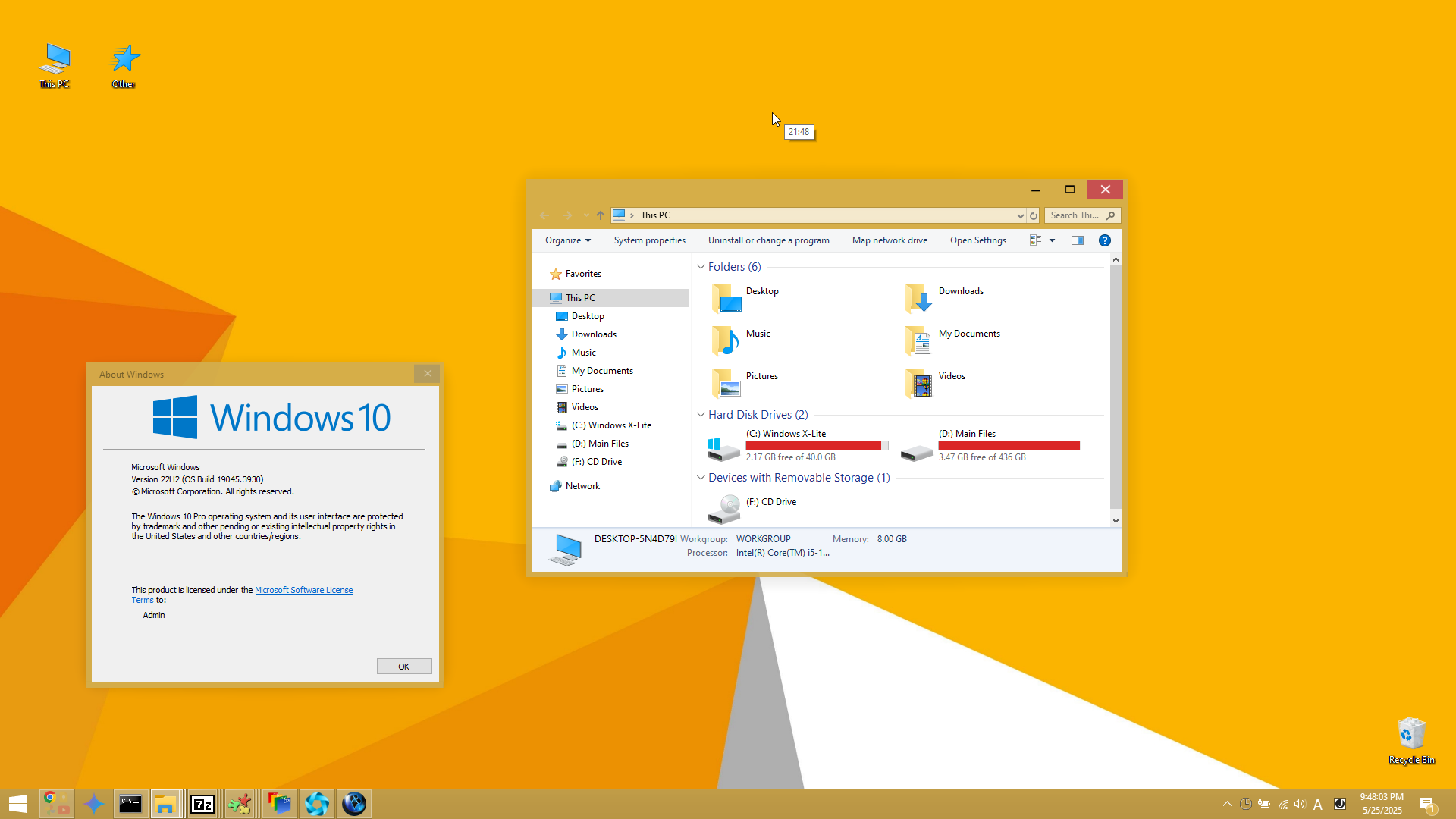Screen dimensions: 1456x819
Task: Open the This PC desktop shortcut
Action: 55,66
